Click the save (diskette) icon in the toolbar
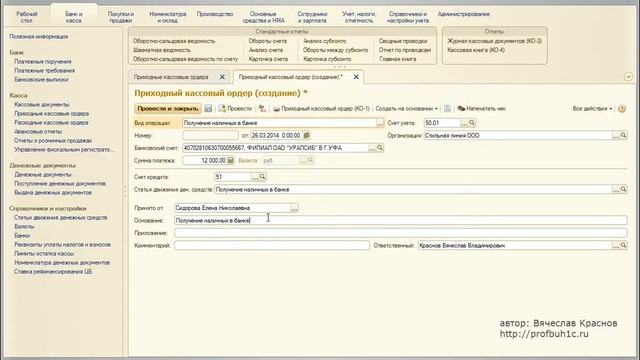This screenshot has width=640, height=360. (x=208, y=109)
